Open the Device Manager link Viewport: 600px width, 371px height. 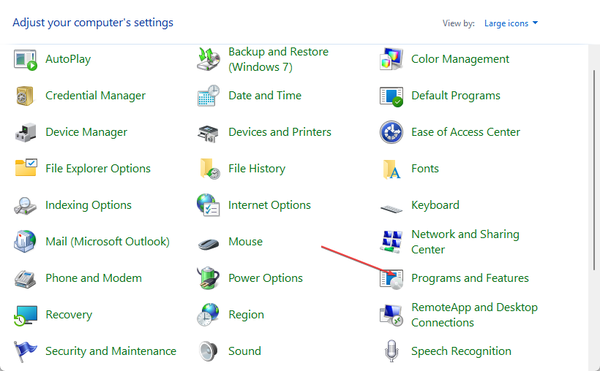pyautogui.click(x=86, y=132)
